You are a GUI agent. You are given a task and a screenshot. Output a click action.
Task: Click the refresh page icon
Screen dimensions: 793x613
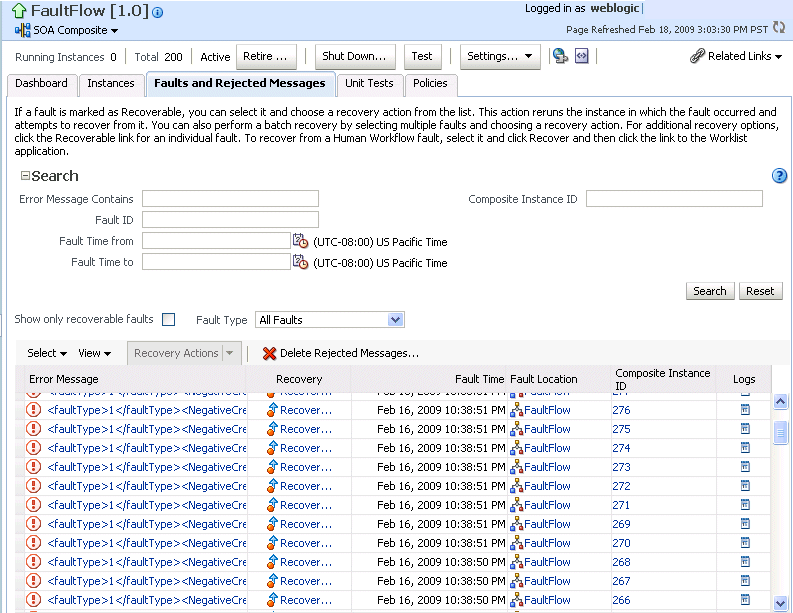pyautogui.click(x=779, y=28)
